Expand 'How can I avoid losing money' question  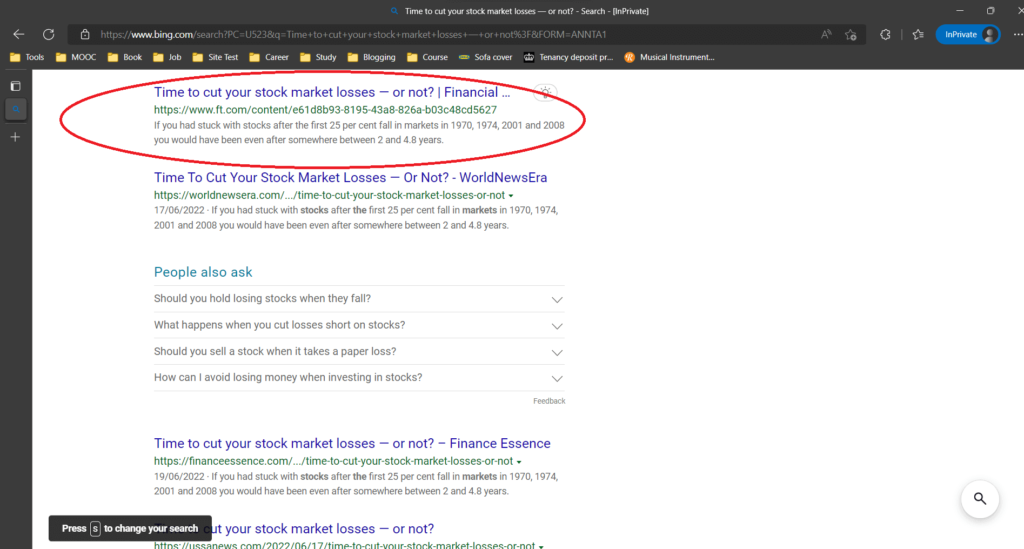click(x=359, y=377)
